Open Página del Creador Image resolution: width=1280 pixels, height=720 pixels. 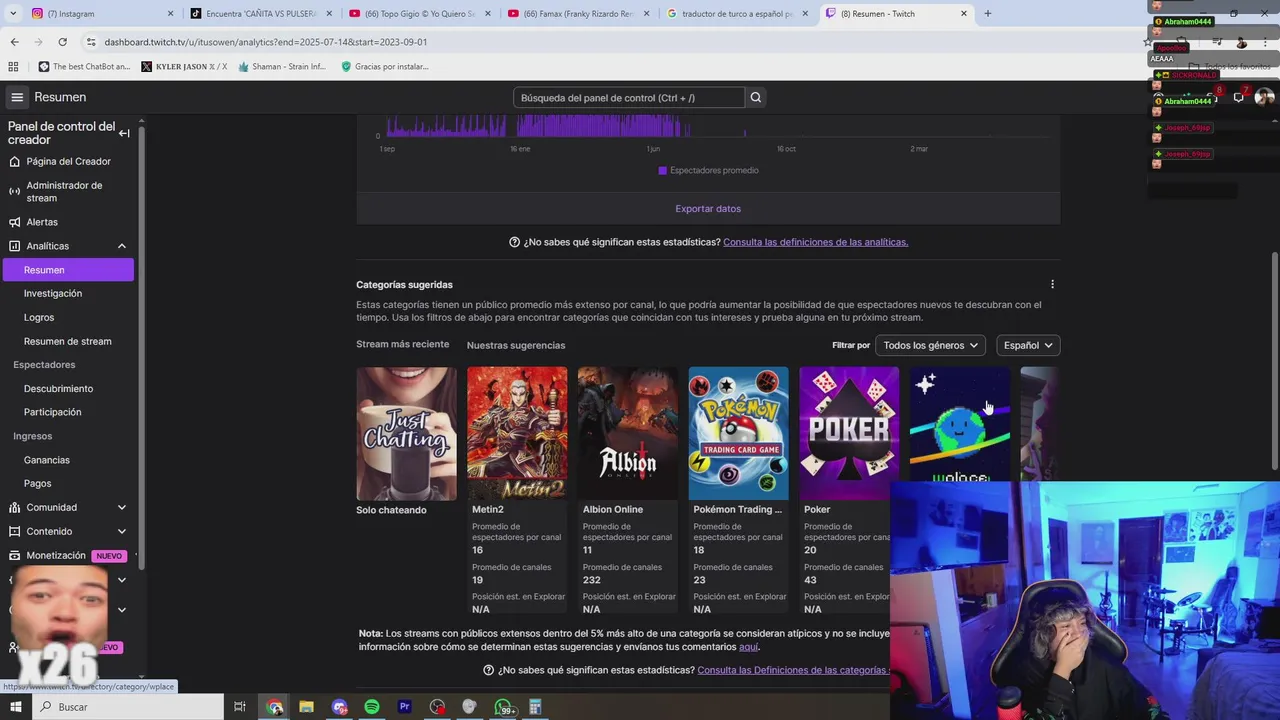pos(68,161)
